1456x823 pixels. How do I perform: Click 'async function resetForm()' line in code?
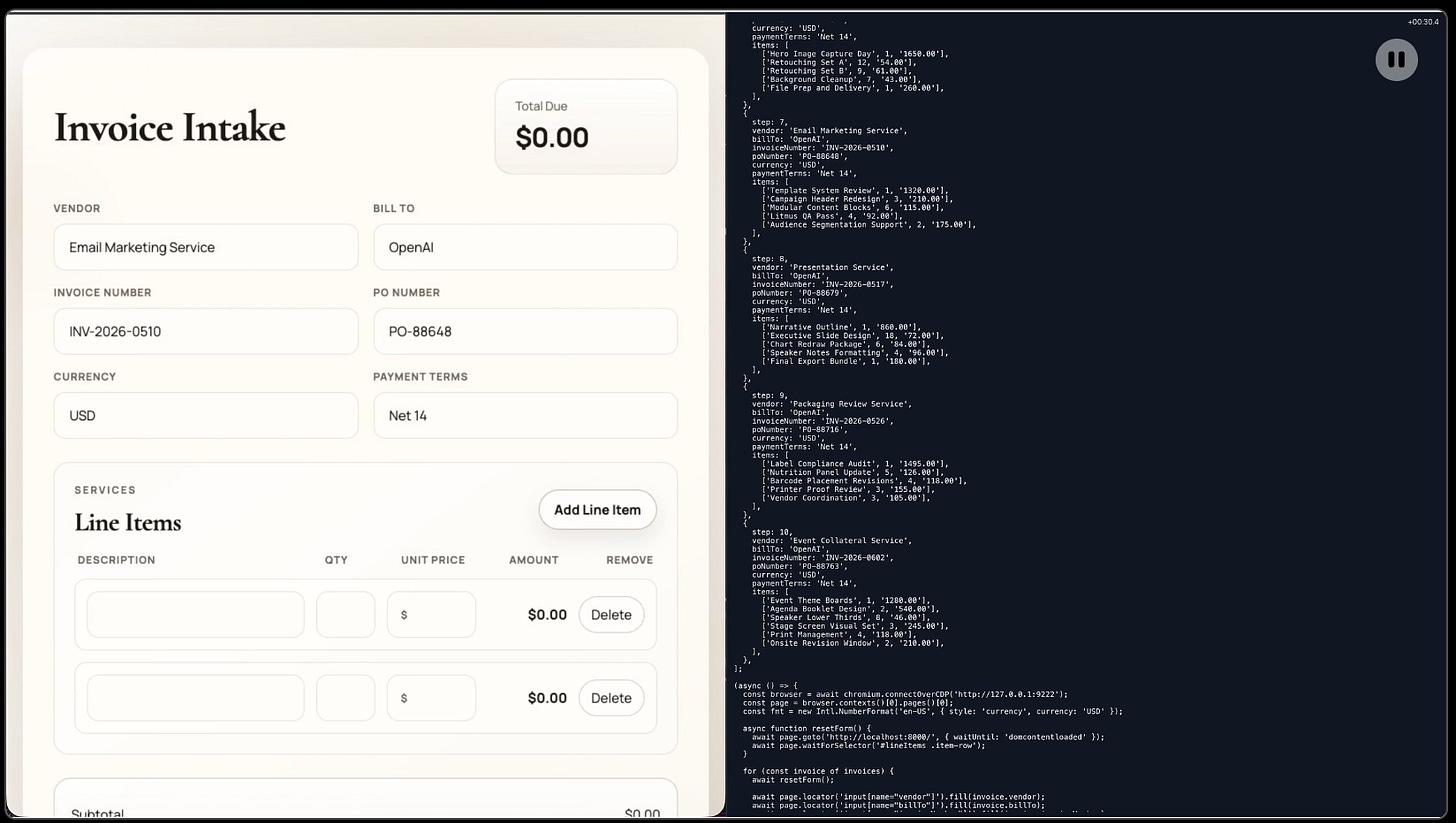pos(807,728)
